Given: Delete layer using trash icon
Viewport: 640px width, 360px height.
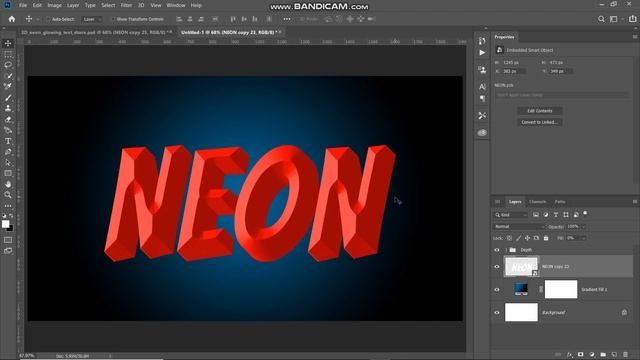Looking at the screenshot, I should (625, 355).
